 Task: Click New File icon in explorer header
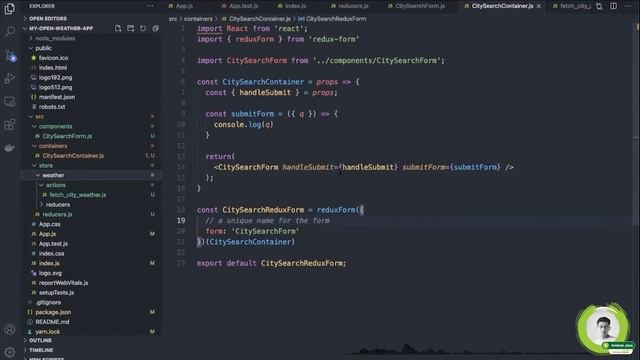pyautogui.click(x=118, y=28)
